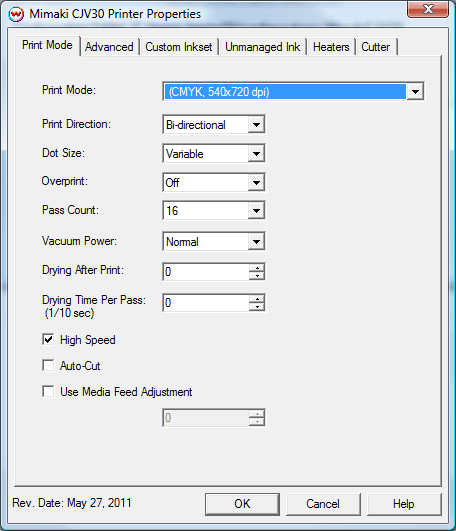Expand the Print Direction dropdown
456x531 pixels.
(x=256, y=125)
